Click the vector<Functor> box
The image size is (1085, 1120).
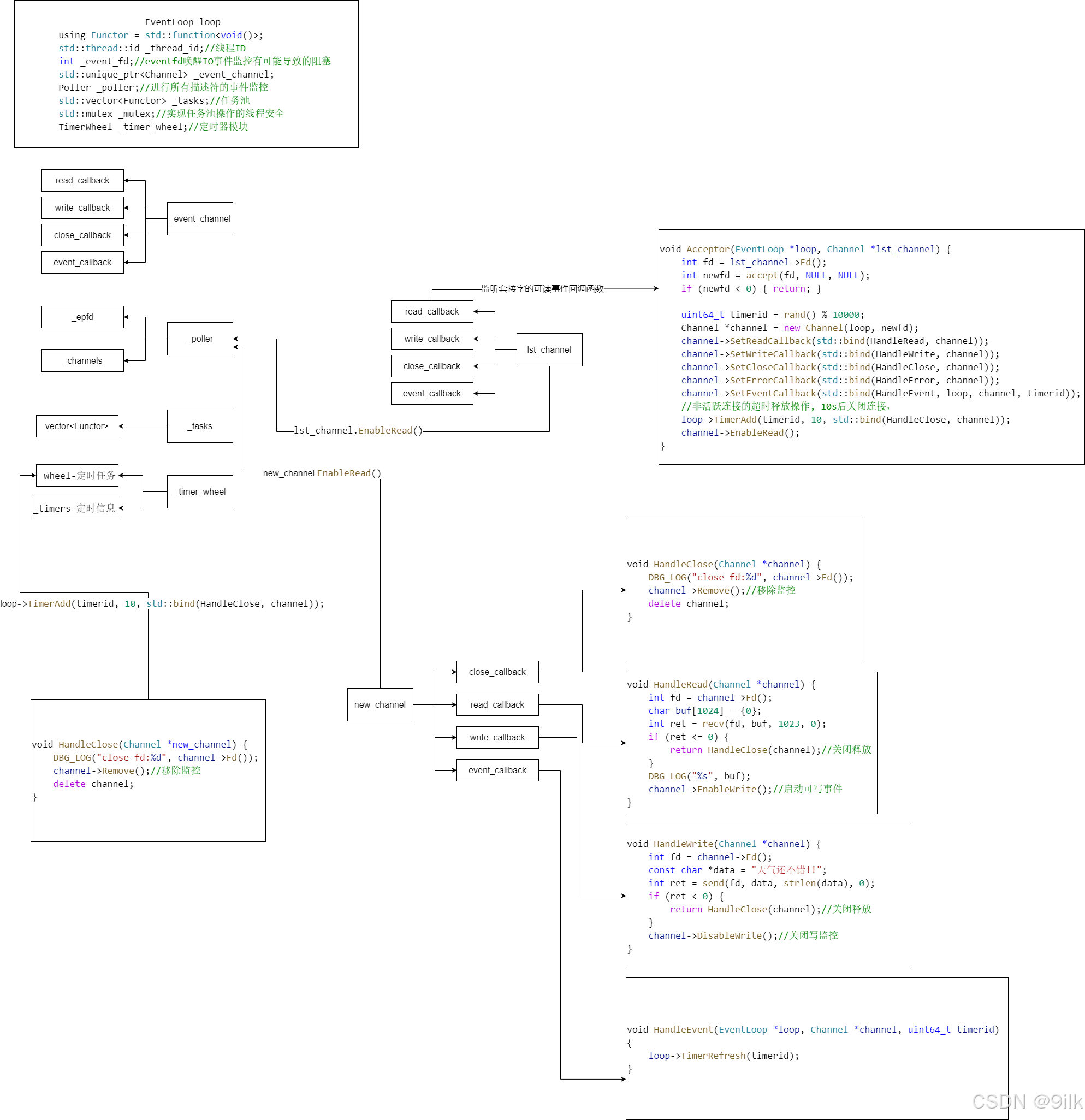click(77, 426)
